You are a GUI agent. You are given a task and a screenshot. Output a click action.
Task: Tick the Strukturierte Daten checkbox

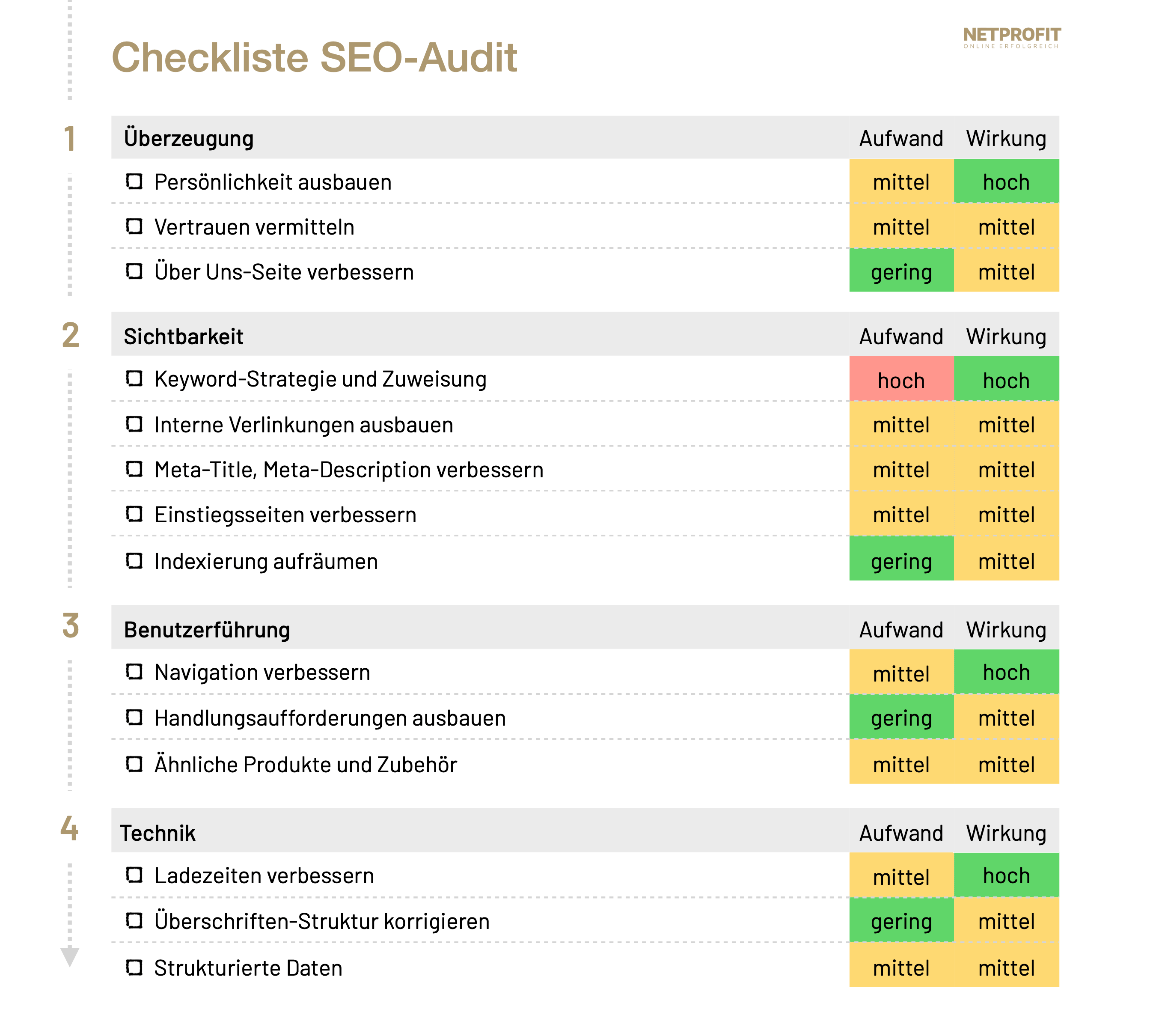(134, 967)
